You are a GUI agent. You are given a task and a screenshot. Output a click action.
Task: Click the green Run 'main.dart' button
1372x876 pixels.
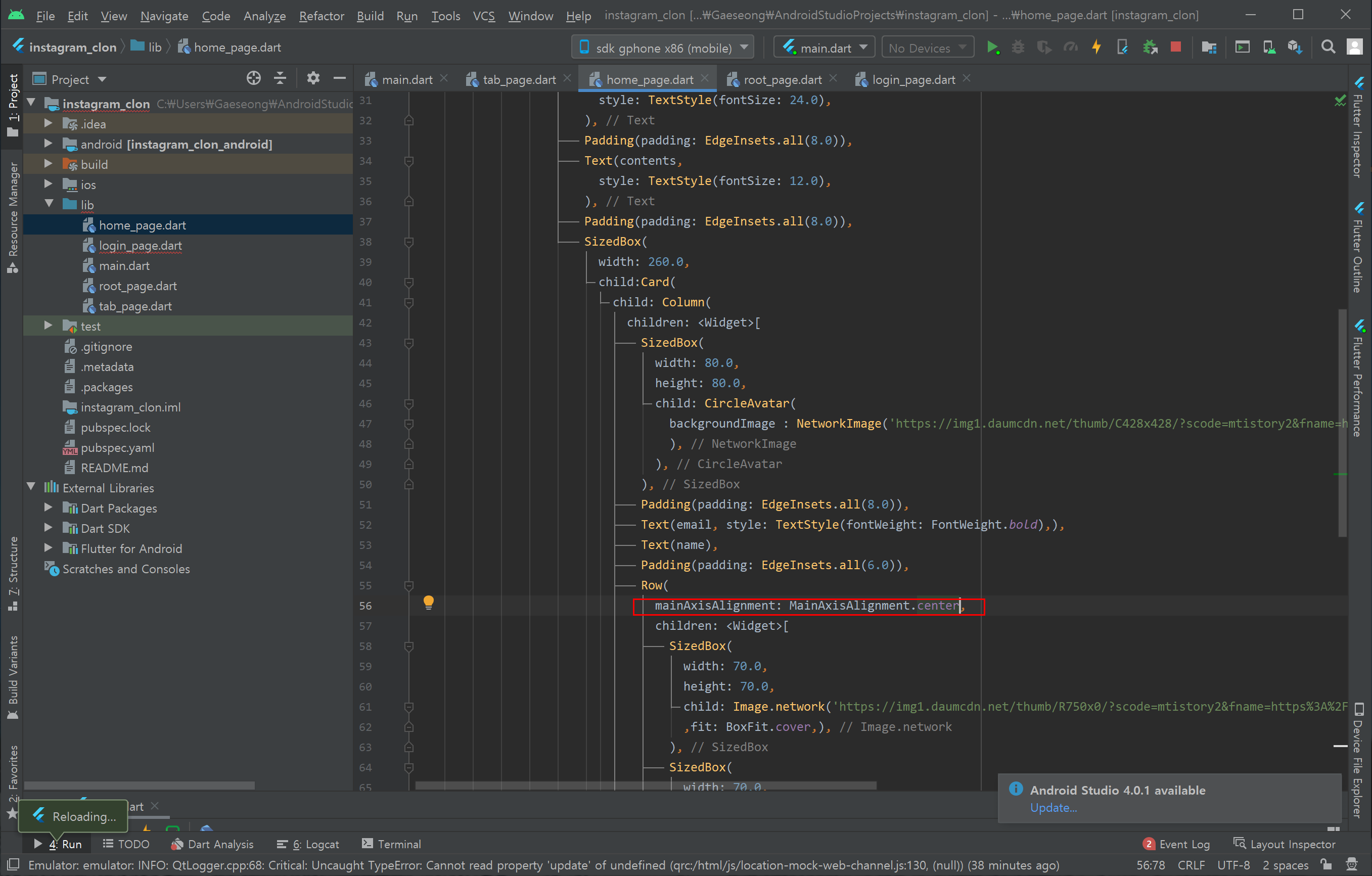pyautogui.click(x=992, y=48)
